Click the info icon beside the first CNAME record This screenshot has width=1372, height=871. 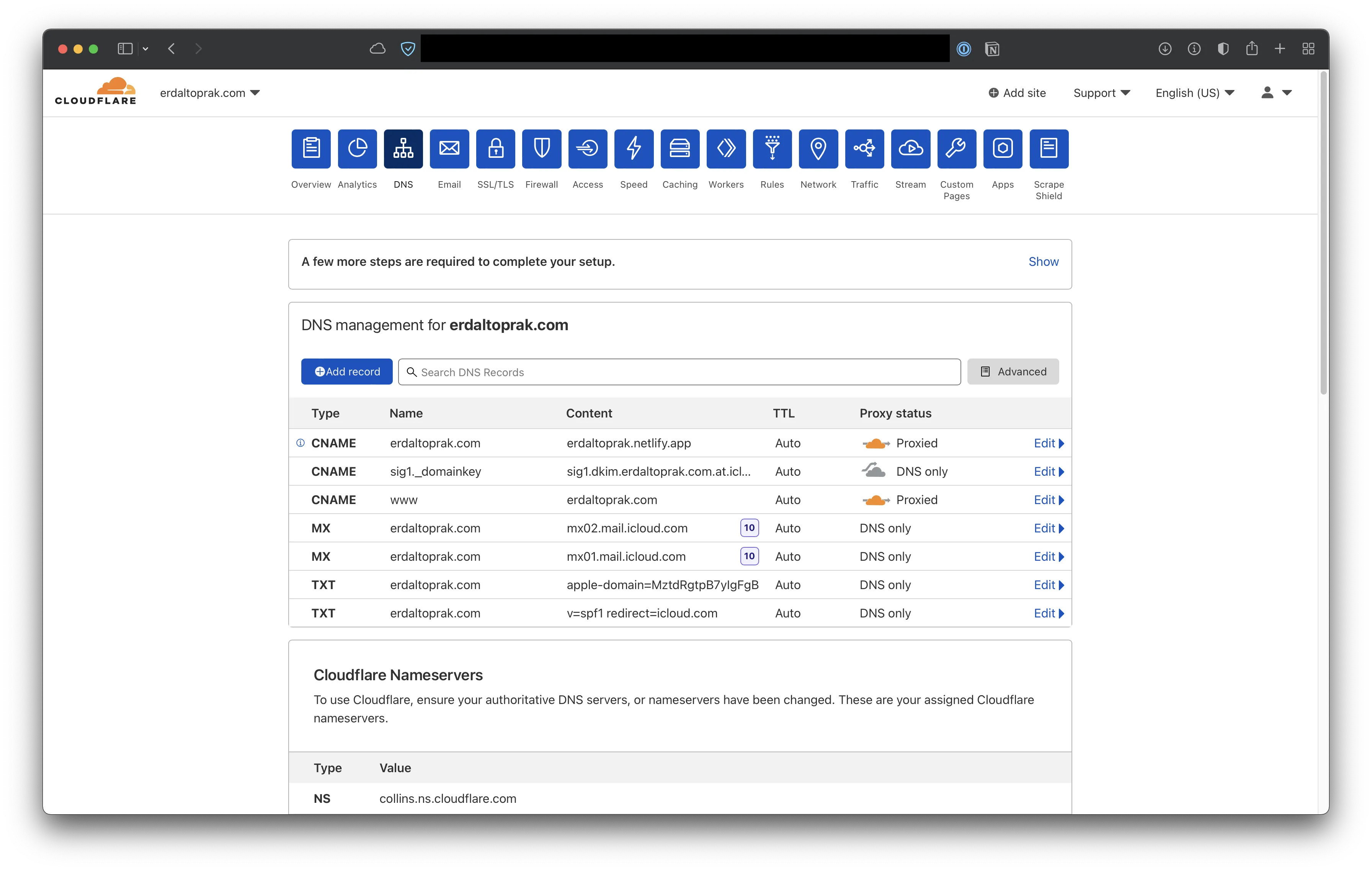pos(300,443)
